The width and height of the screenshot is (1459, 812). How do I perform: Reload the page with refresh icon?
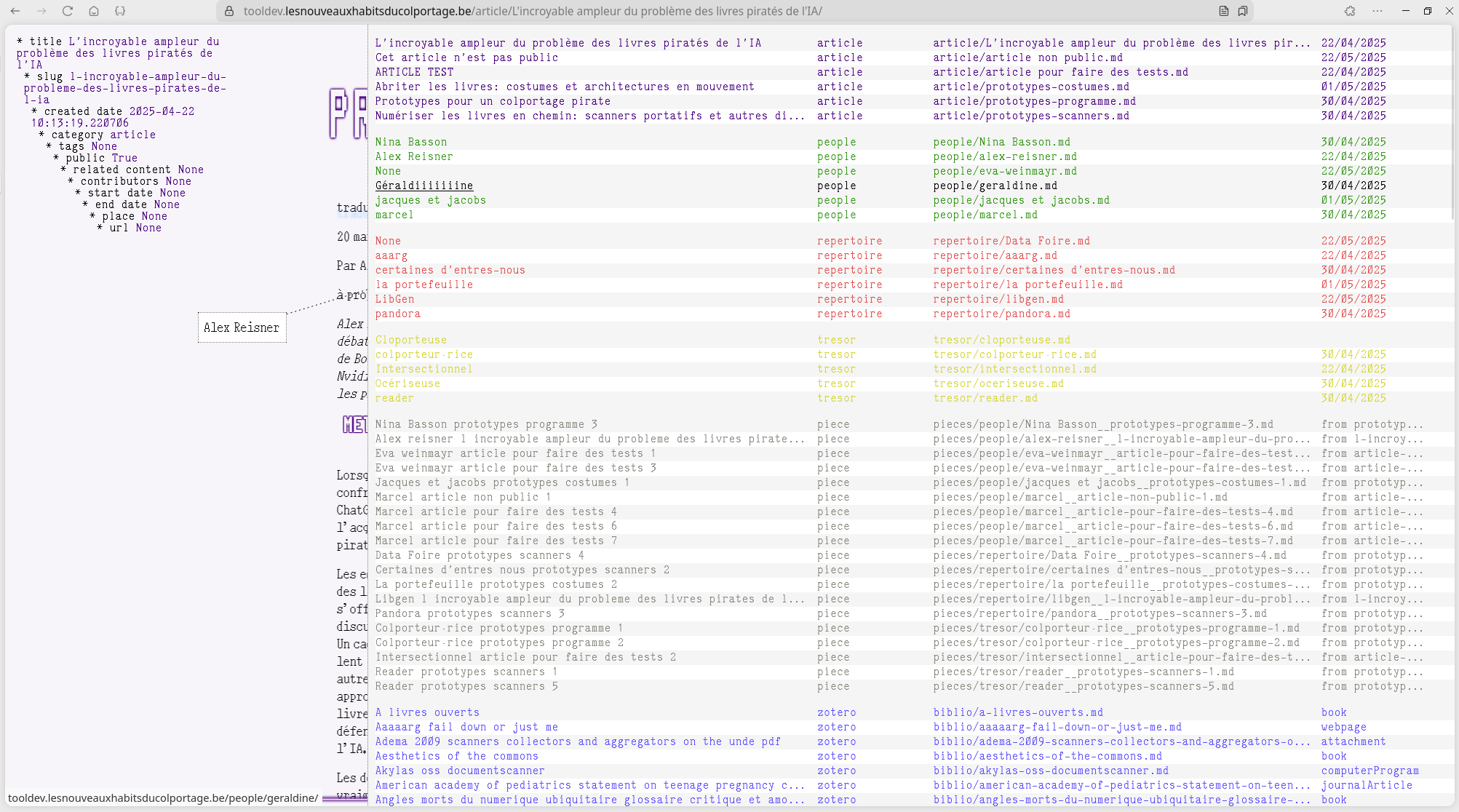point(68,11)
